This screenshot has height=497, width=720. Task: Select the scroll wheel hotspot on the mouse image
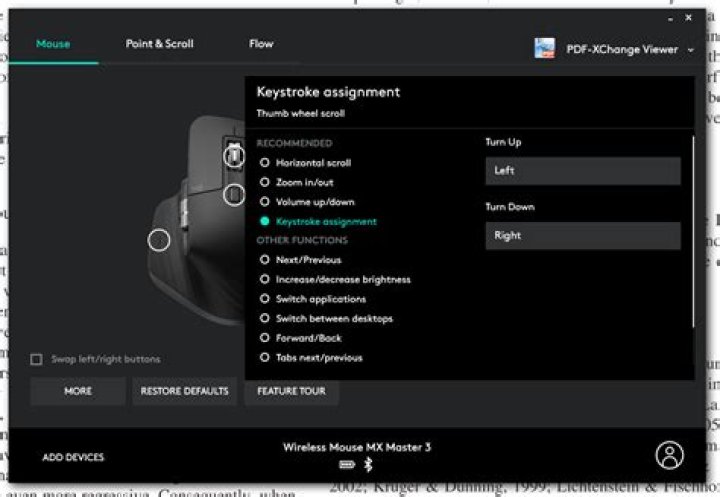pyautogui.click(x=234, y=156)
